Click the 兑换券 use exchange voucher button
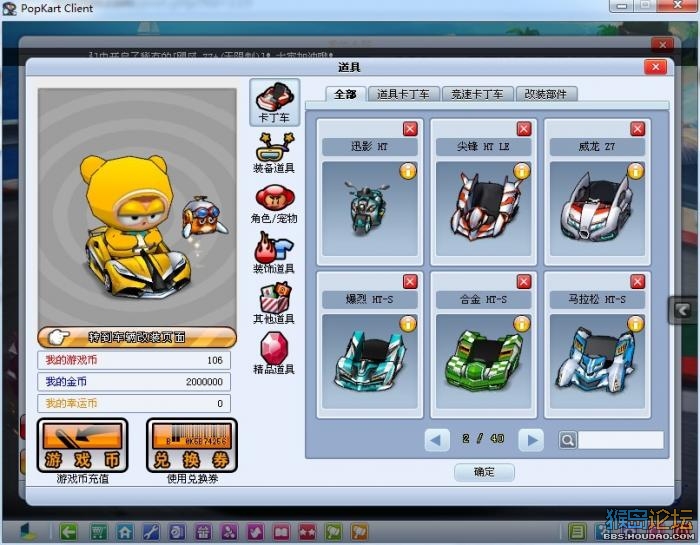This screenshot has height=545, width=700. coord(192,445)
